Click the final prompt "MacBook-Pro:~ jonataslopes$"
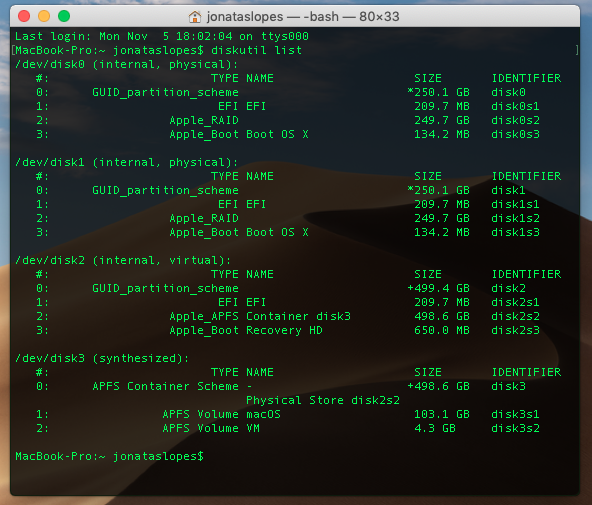Screen dimensions: 592x505 click(109, 456)
